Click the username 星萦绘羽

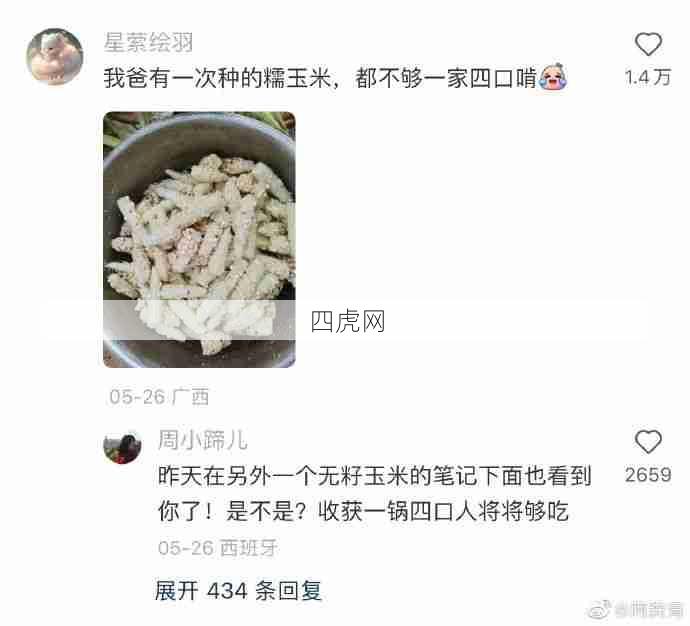click(148, 43)
